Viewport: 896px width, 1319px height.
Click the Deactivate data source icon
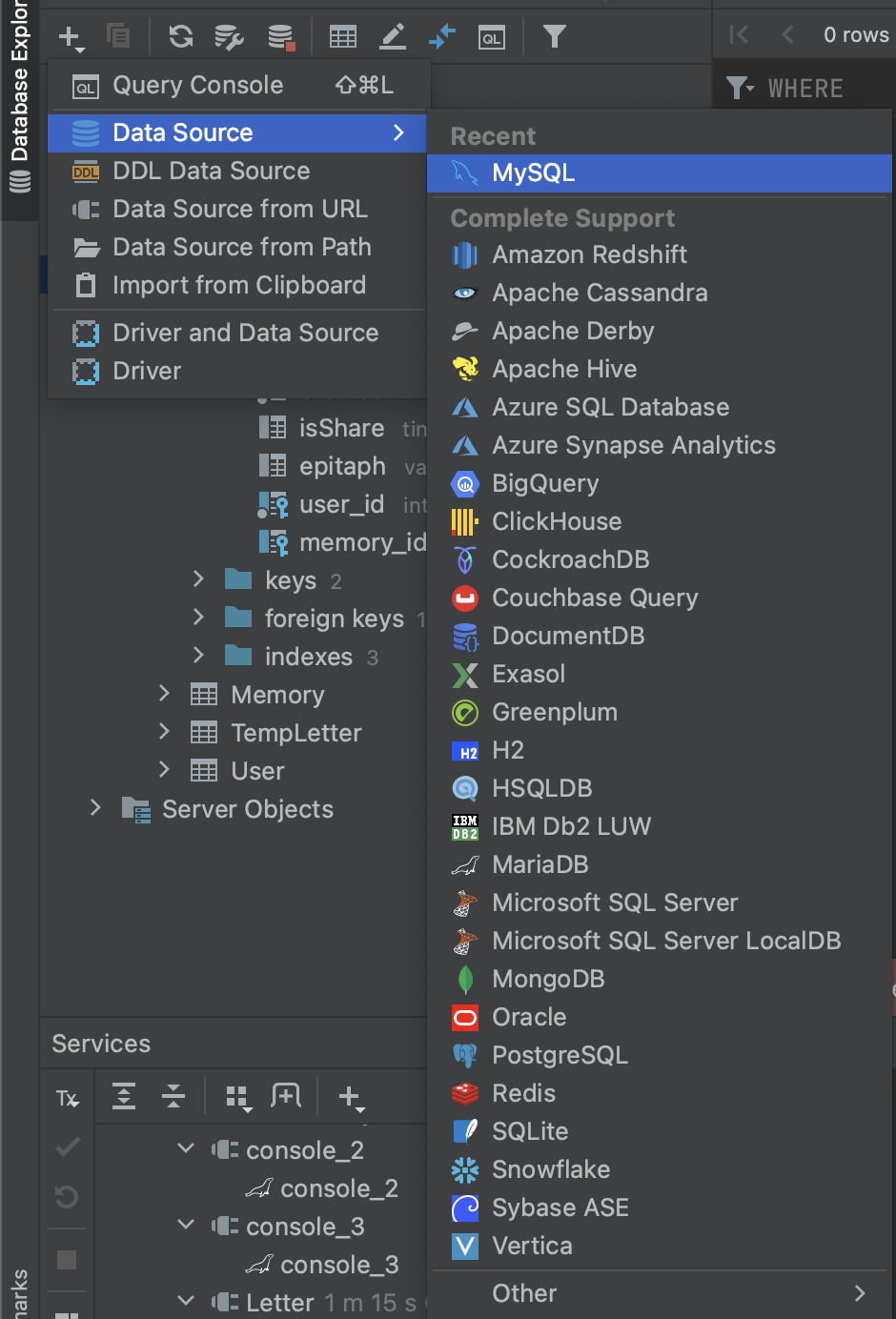(x=281, y=36)
